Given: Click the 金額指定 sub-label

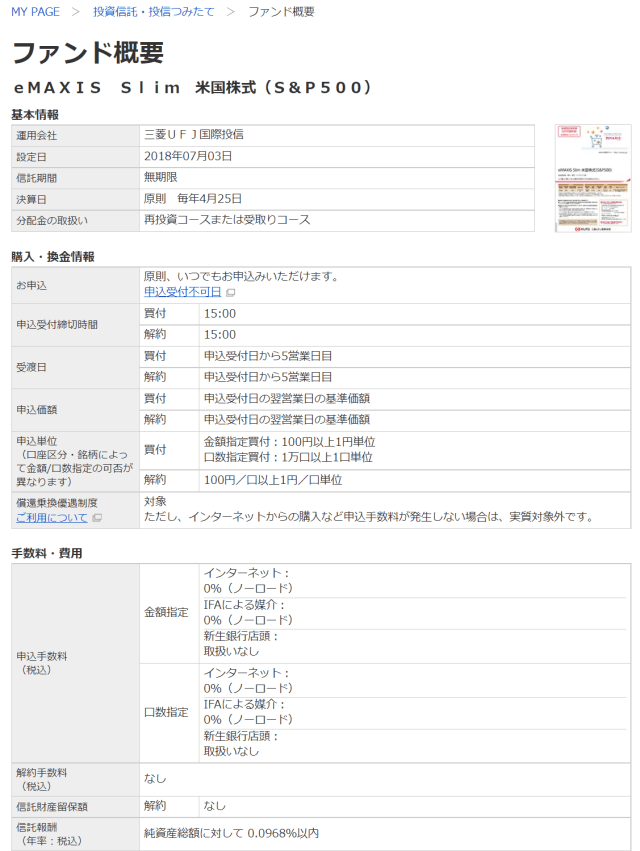Looking at the screenshot, I should [x=166, y=612].
